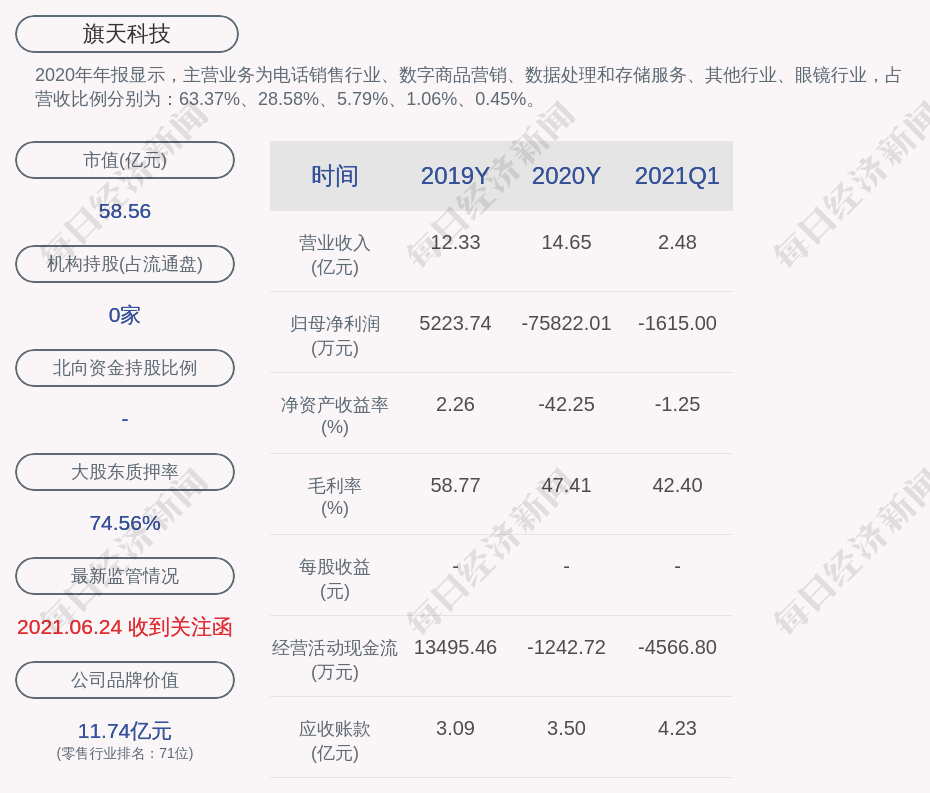Open the 最新监管情况 label pill
This screenshot has width=930, height=793.
point(125,576)
